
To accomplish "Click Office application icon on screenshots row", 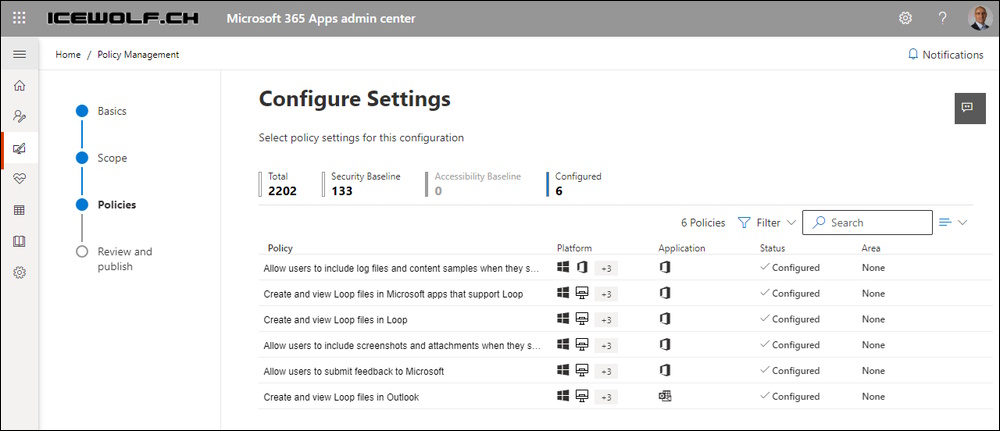I will click(x=665, y=344).
